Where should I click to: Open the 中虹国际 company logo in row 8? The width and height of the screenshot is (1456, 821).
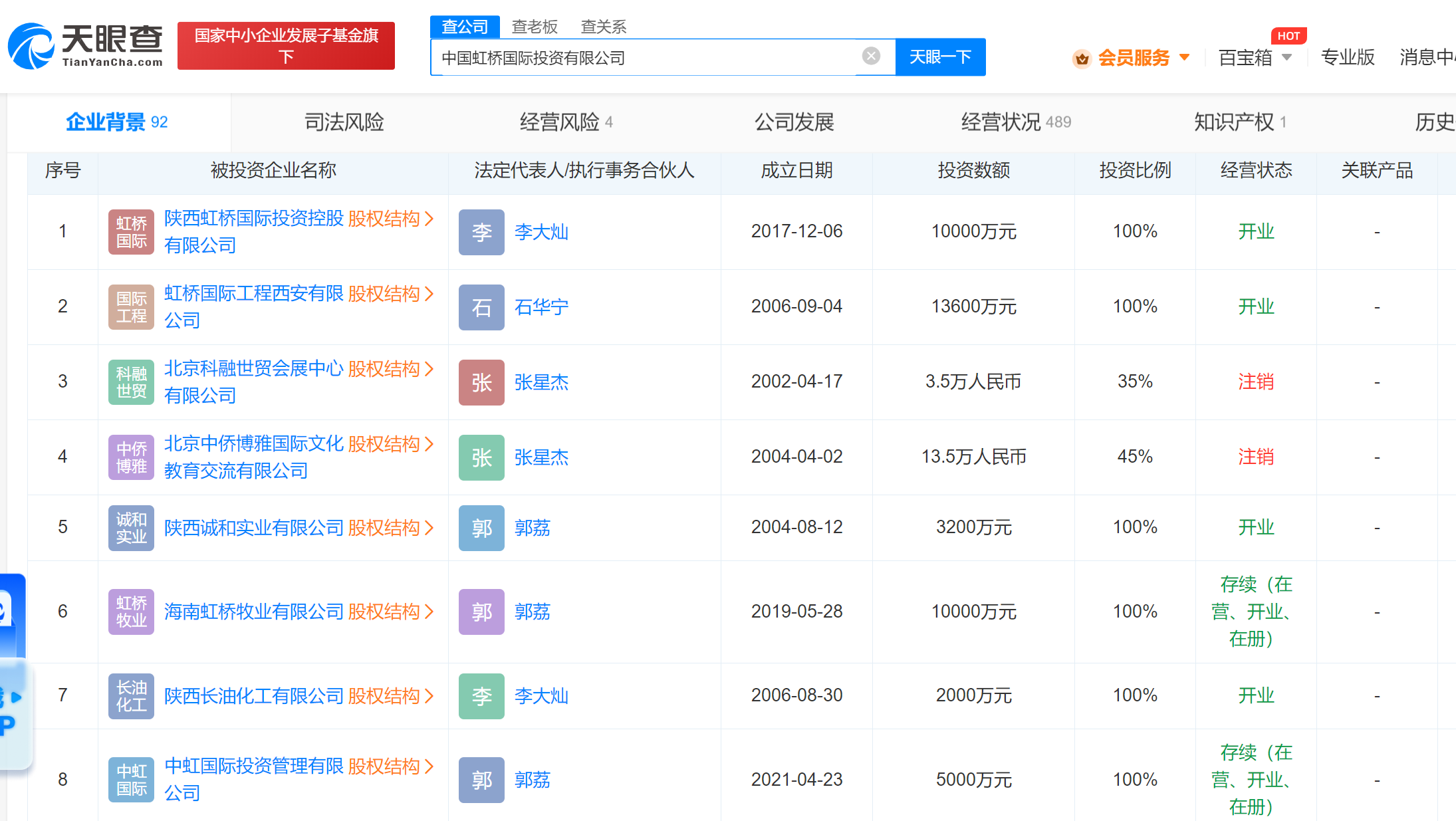coord(131,780)
